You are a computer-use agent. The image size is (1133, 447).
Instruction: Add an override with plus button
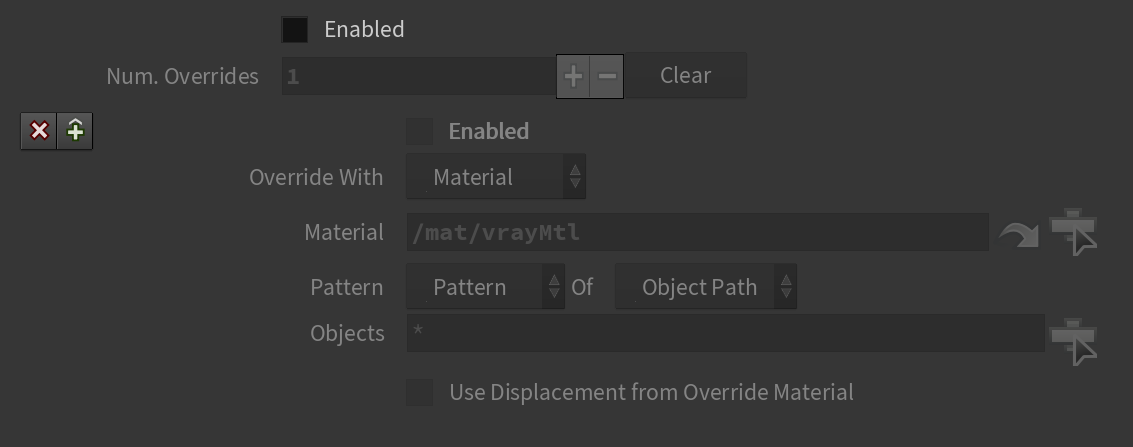tap(573, 76)
